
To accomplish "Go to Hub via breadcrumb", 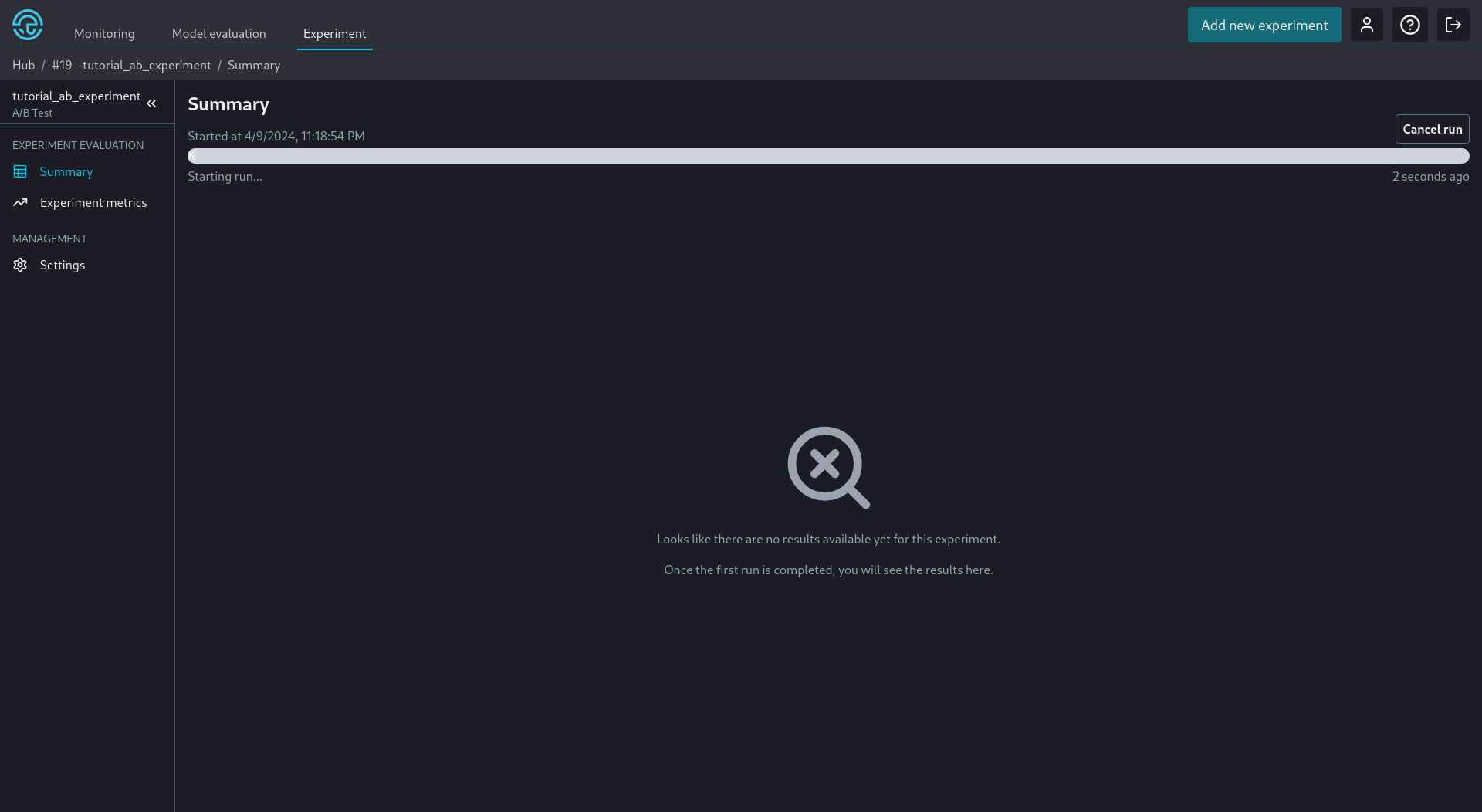I will click(x=23, y=65).
